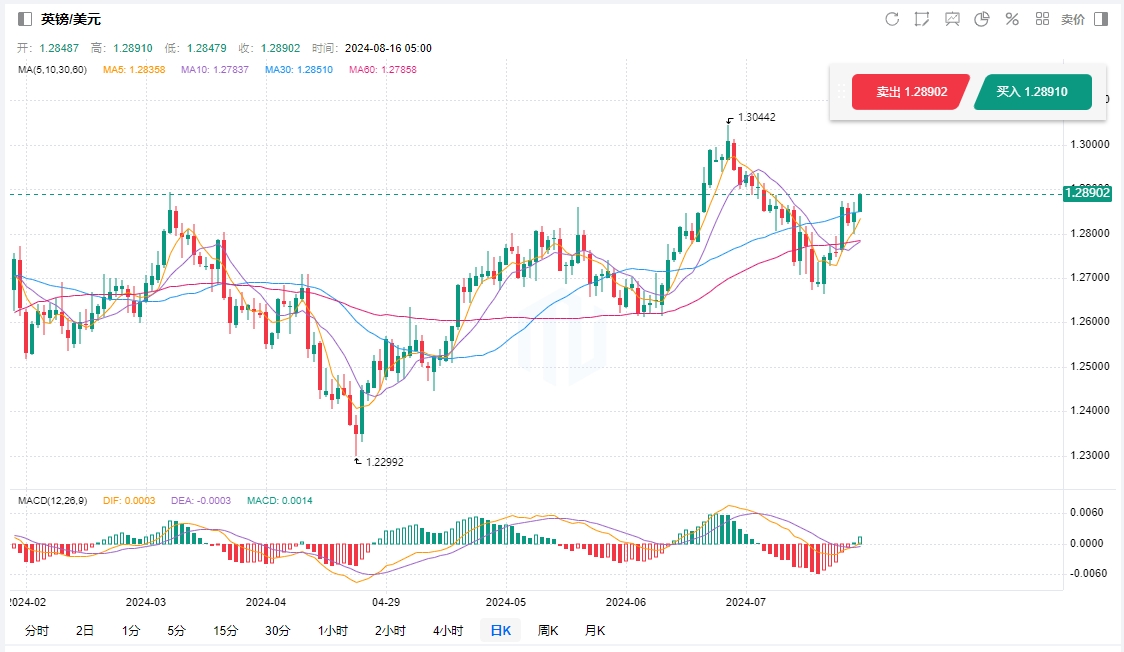Click the 1.30442 high price marker
The height and width of the screenshot is (652, 1124).
pyautogui.click(x=756, y=117)
